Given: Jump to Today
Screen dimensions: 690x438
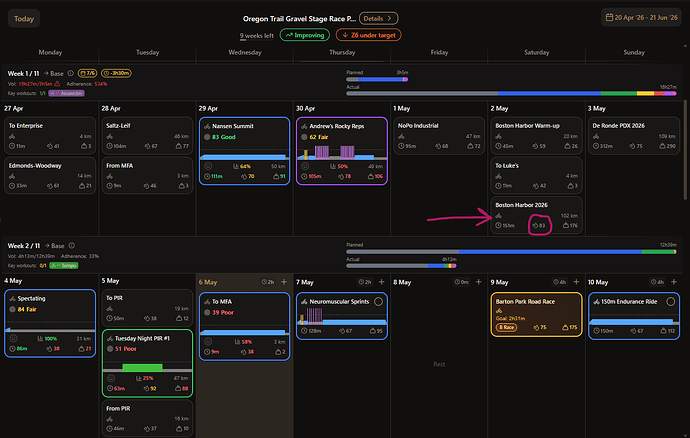Looking at the screenshot, I should (24, 18).
